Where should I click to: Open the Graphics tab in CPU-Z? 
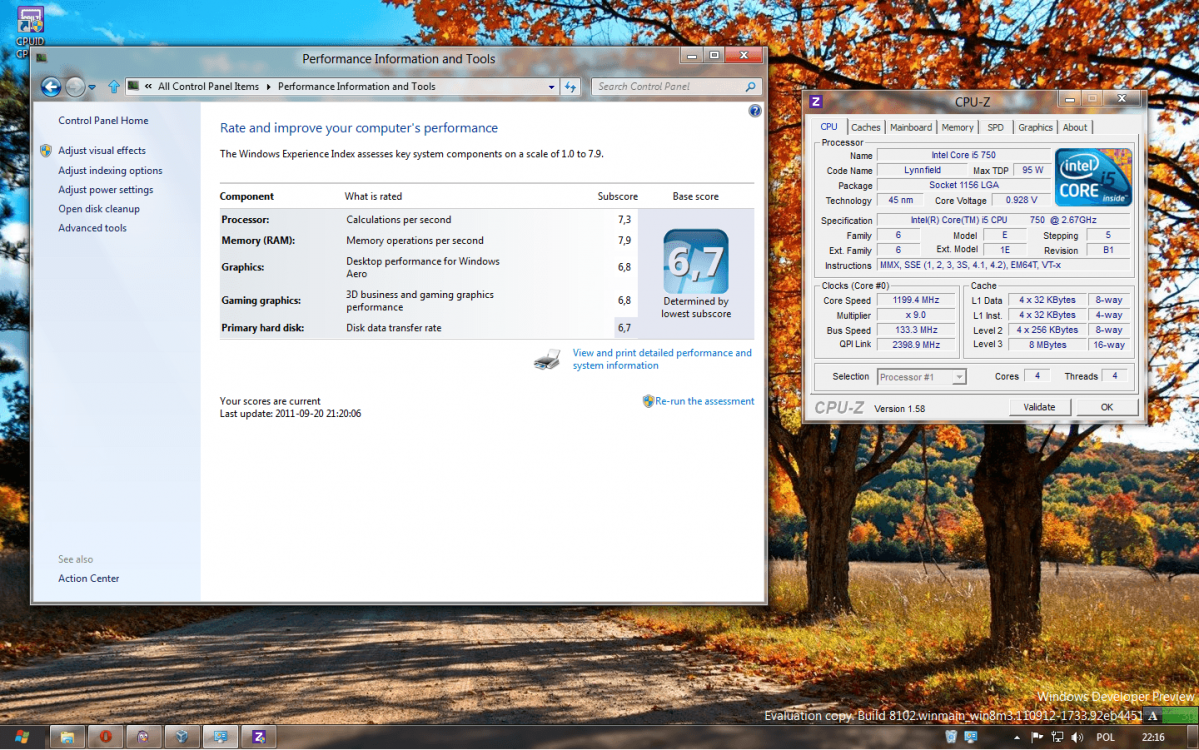point(1035,127)
